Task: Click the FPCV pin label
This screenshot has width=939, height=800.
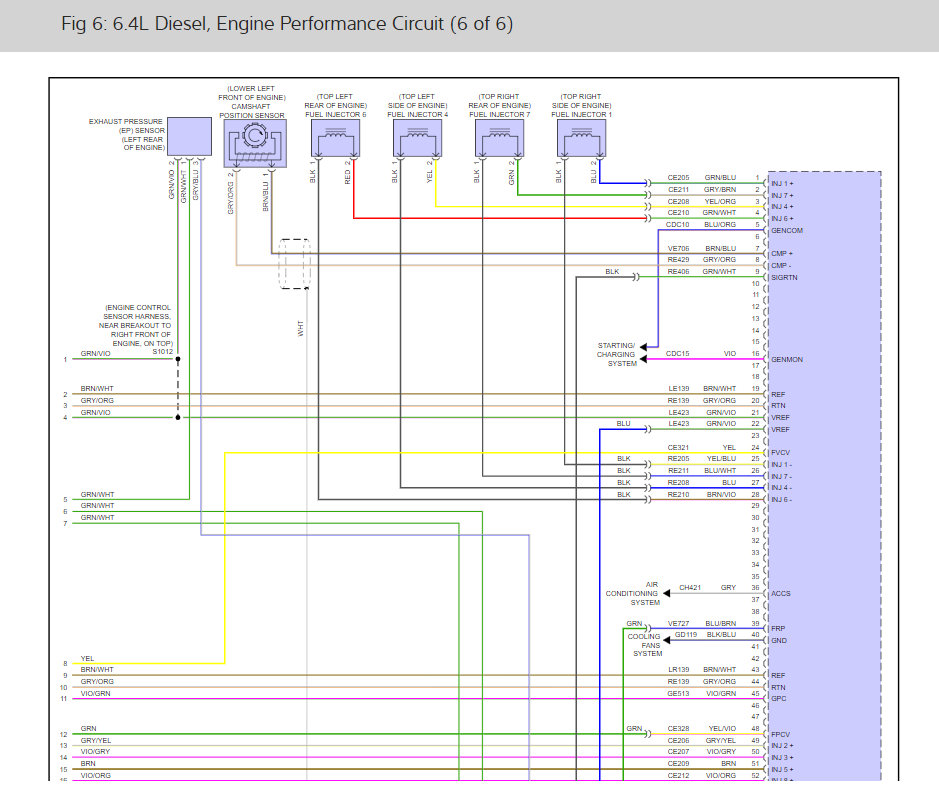Action: click(x=780, y=734)
